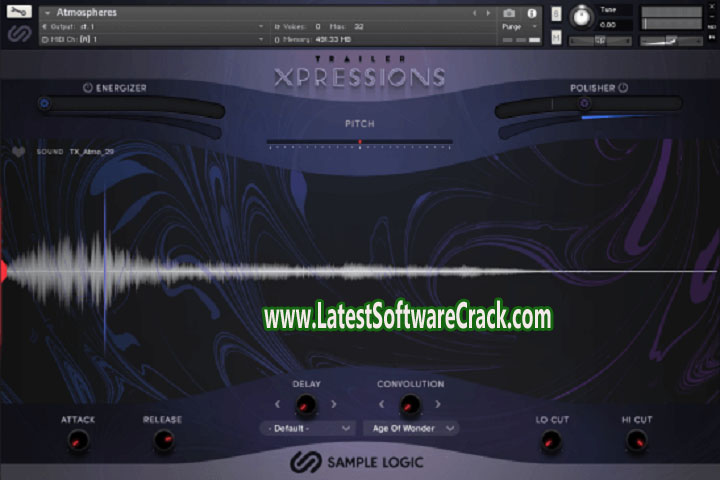The height and width of the screenshot is (480, 720).
Task: Click the Lo Cut knob
Action: point(551,441)
